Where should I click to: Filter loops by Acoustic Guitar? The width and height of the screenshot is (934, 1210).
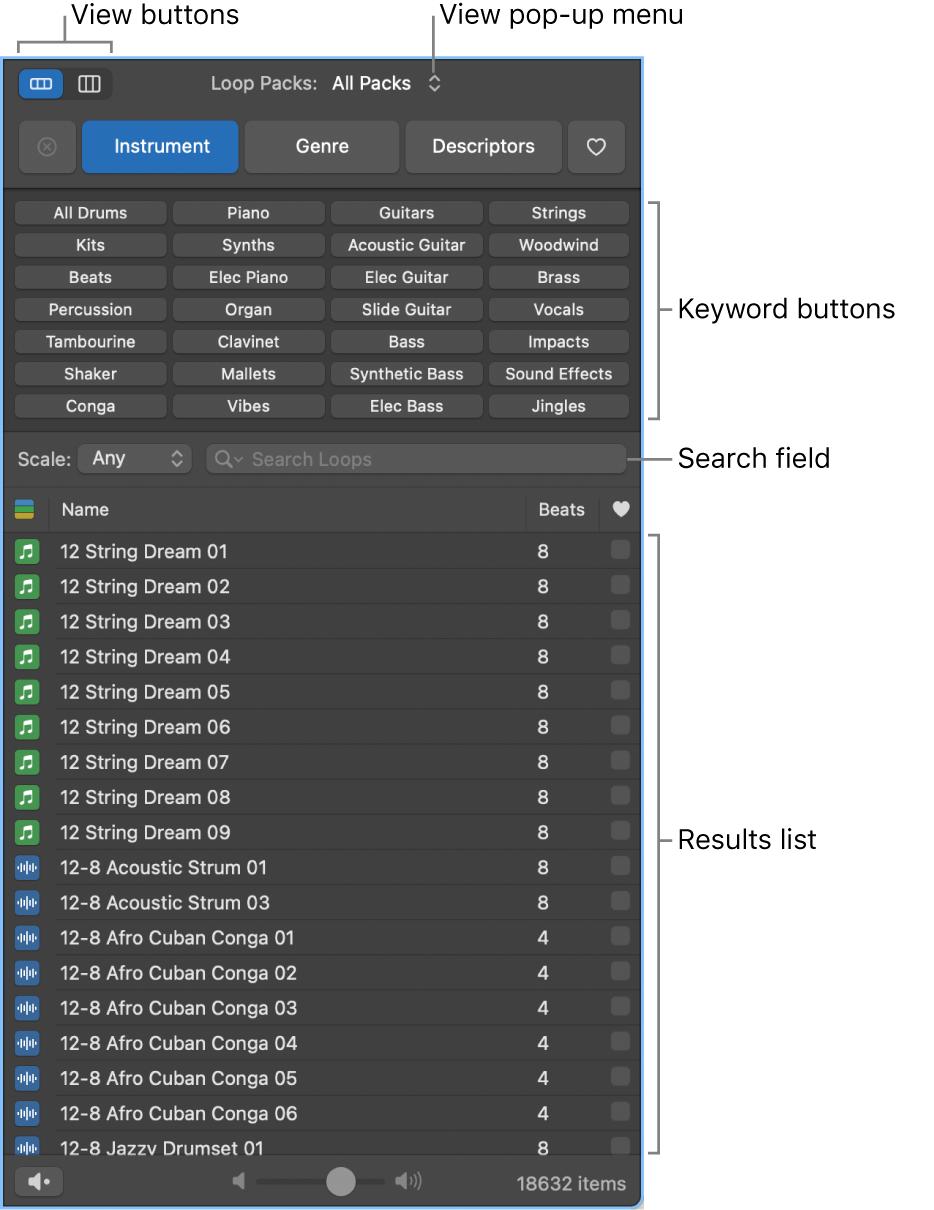[406, 245]
